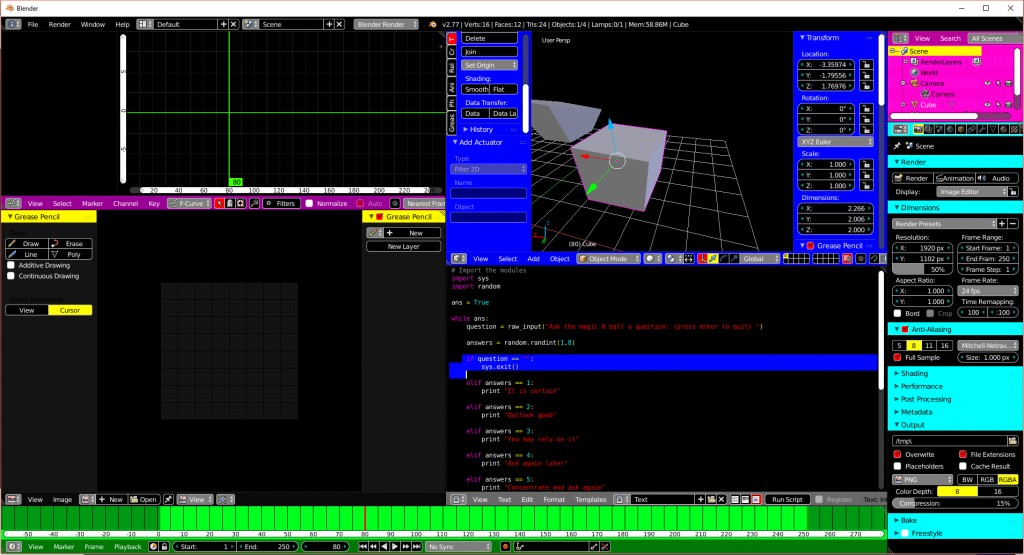This screenshot has width=1024, height=555.
Task: Toggle the 3D manipulator axis icon
Action: coord(703,259)
